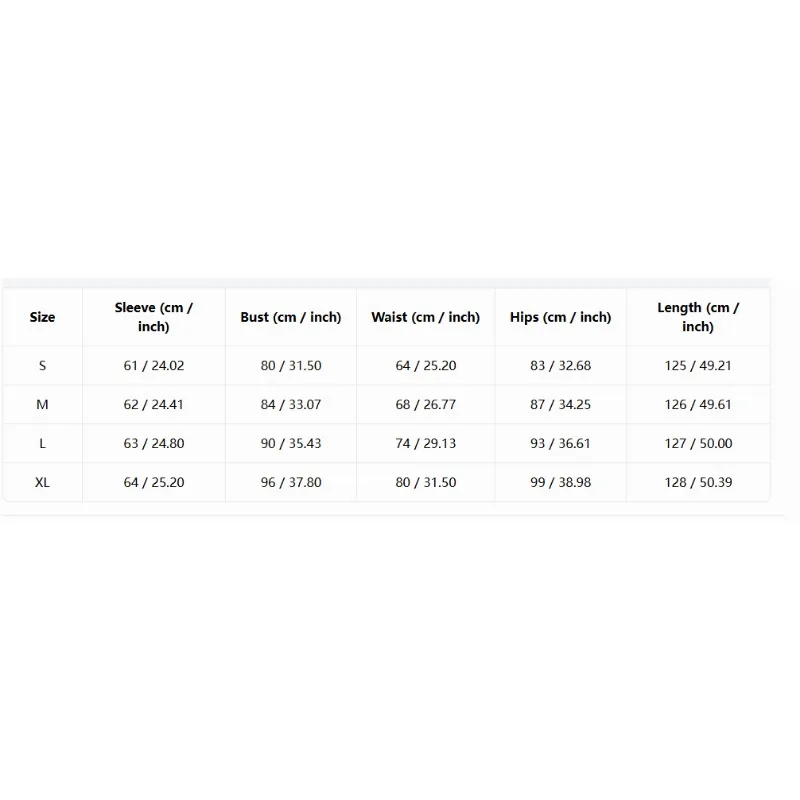800x800 pixels.
Task: Select the Waist (cm / inch) header
Action: tap(426, 317)
